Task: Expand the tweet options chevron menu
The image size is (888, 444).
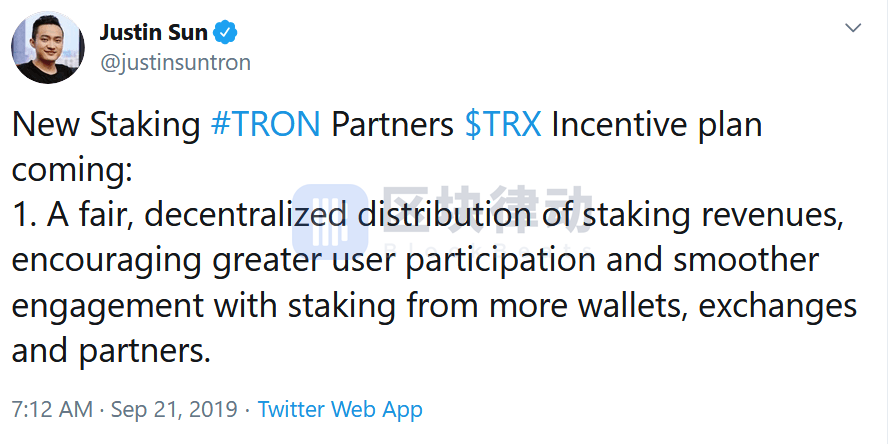Action: [853, 28]
